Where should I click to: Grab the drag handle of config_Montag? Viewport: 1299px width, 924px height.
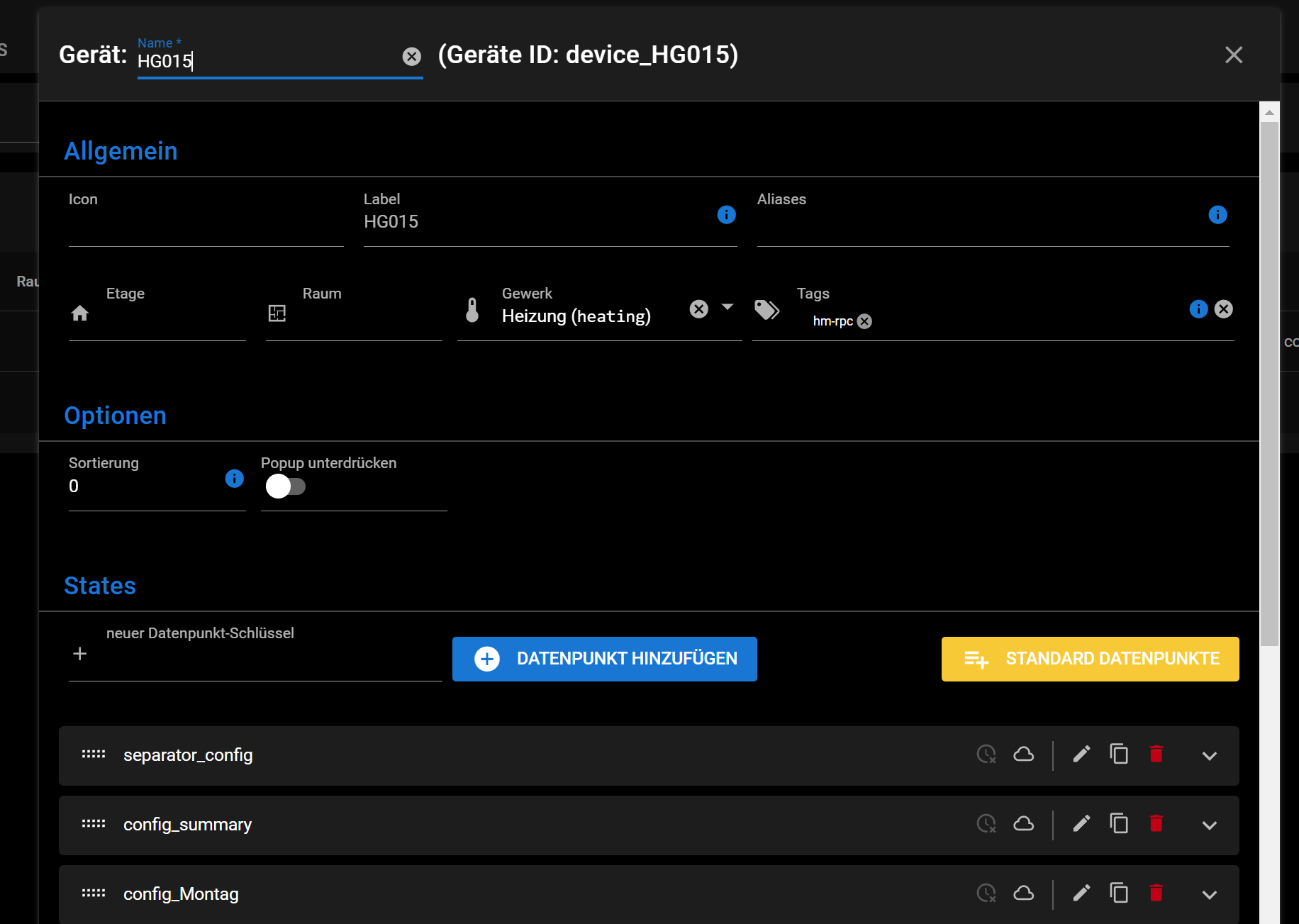94,894
